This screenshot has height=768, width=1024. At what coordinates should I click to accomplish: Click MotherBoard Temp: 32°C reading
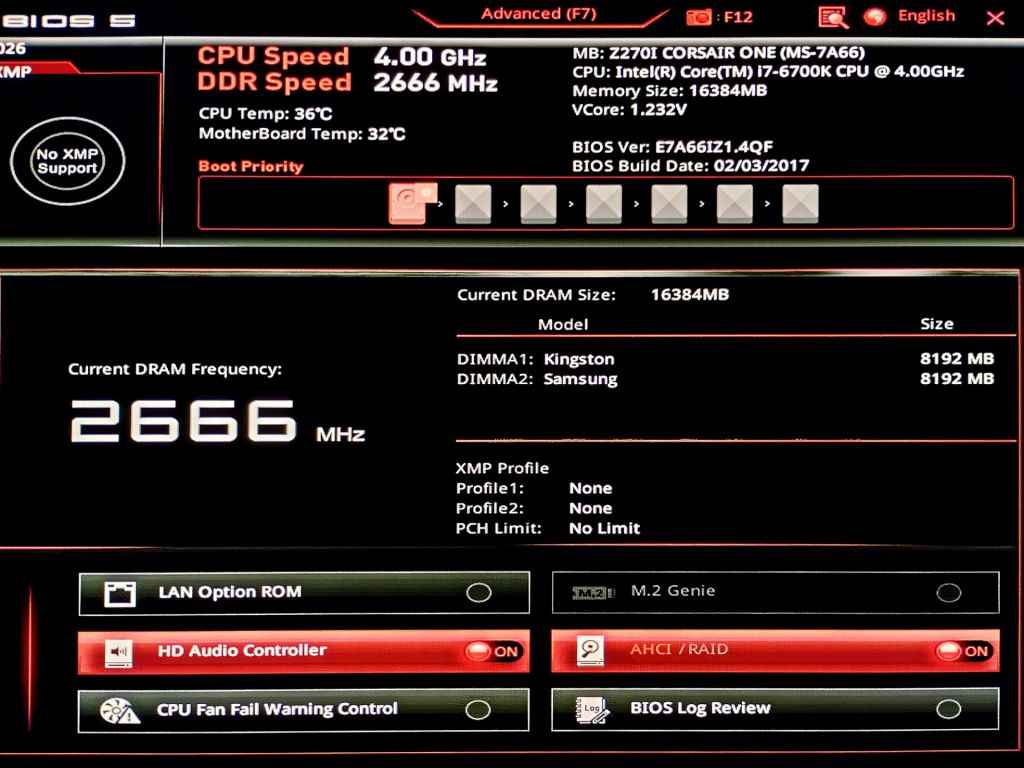302,134
